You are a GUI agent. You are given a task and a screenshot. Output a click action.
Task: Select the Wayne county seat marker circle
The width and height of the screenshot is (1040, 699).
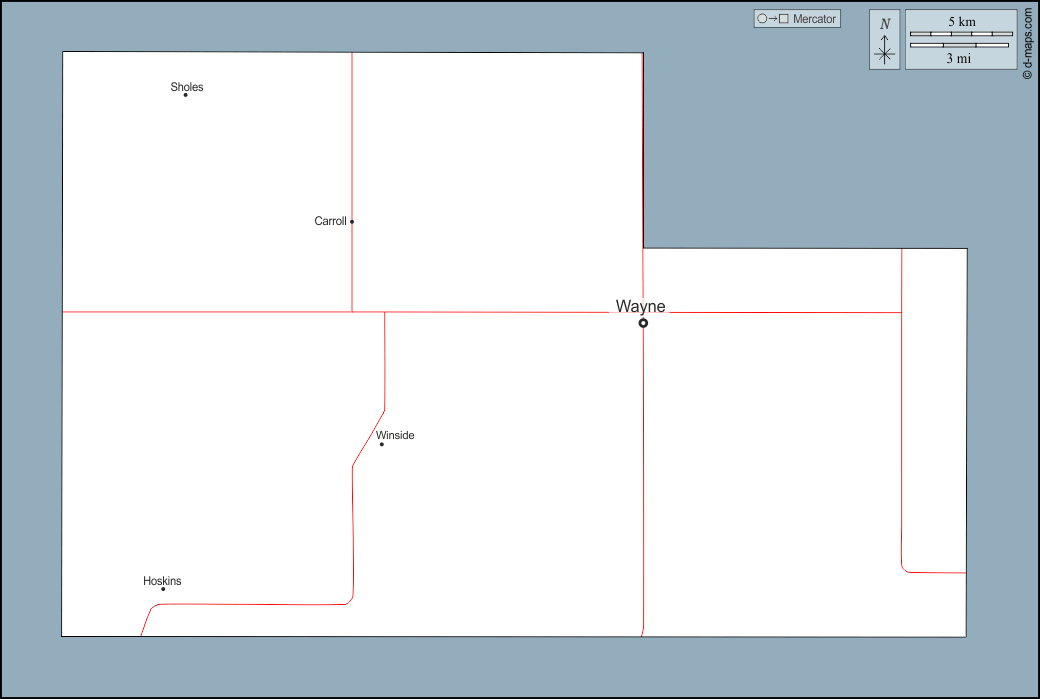click(643, 323)
